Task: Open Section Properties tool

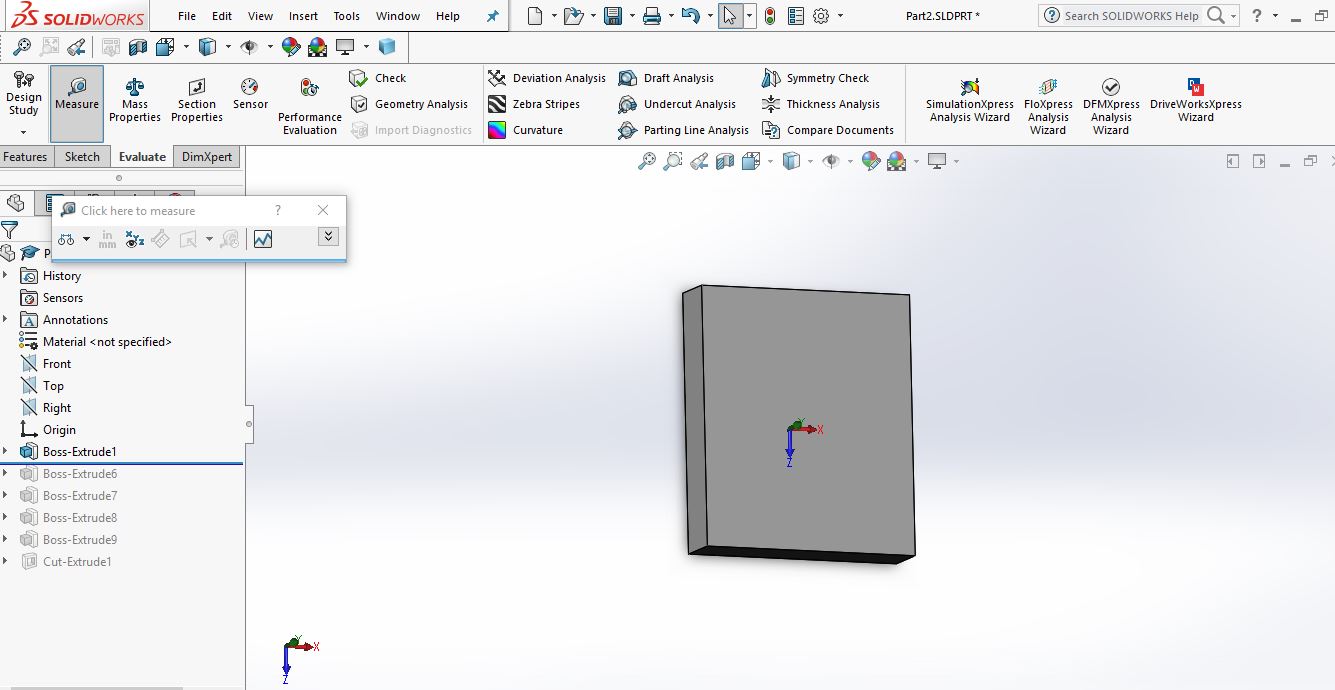Action: point(197,102)
